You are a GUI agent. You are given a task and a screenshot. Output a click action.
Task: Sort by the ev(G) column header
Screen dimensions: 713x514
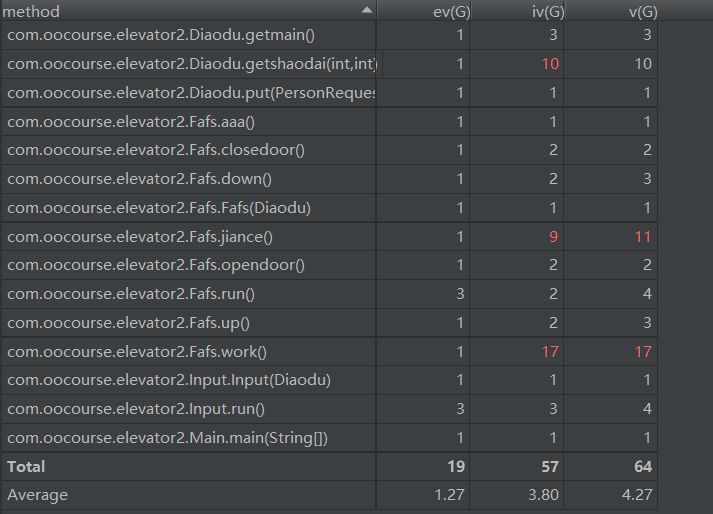[x=424, y=11]
